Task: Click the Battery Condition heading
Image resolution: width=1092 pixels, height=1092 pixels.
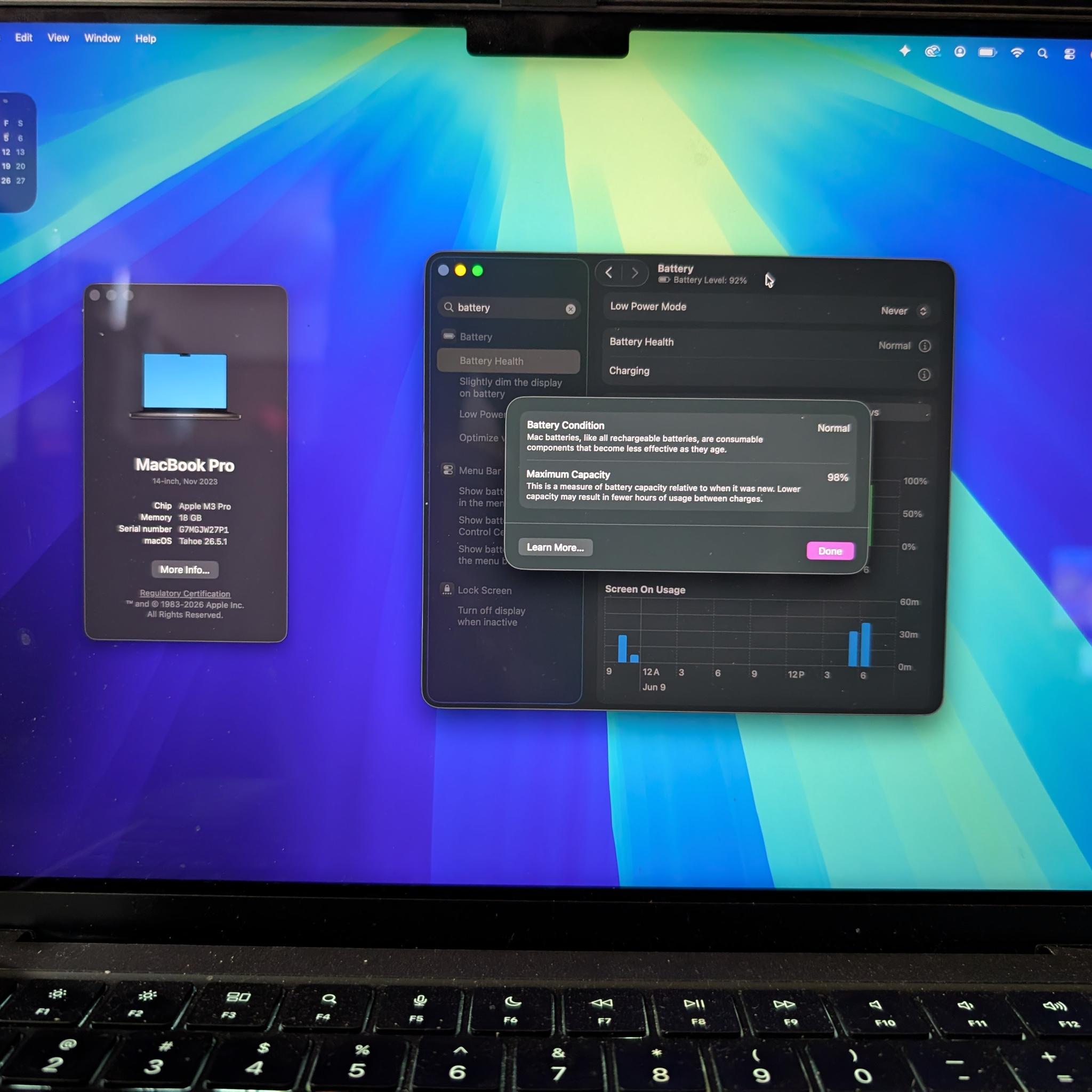Action: 565,425
